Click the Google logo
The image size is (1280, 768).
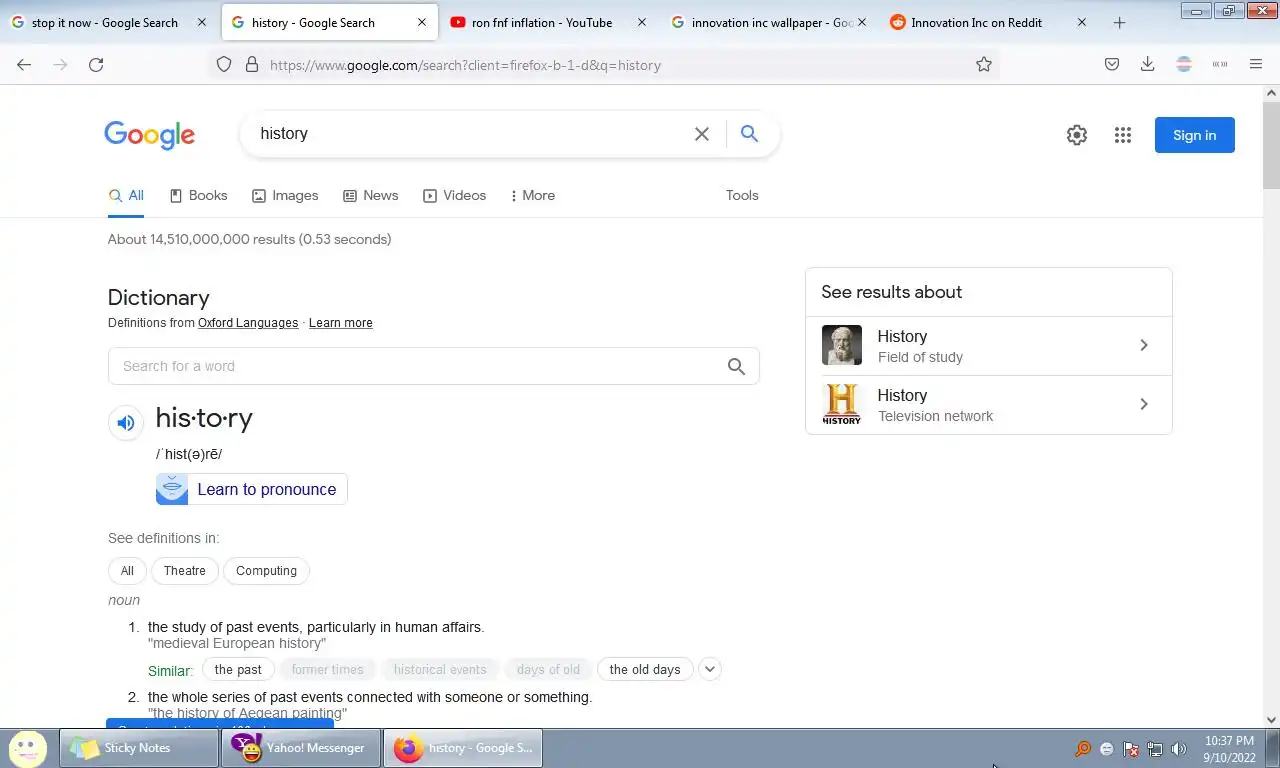coord(149,135)
